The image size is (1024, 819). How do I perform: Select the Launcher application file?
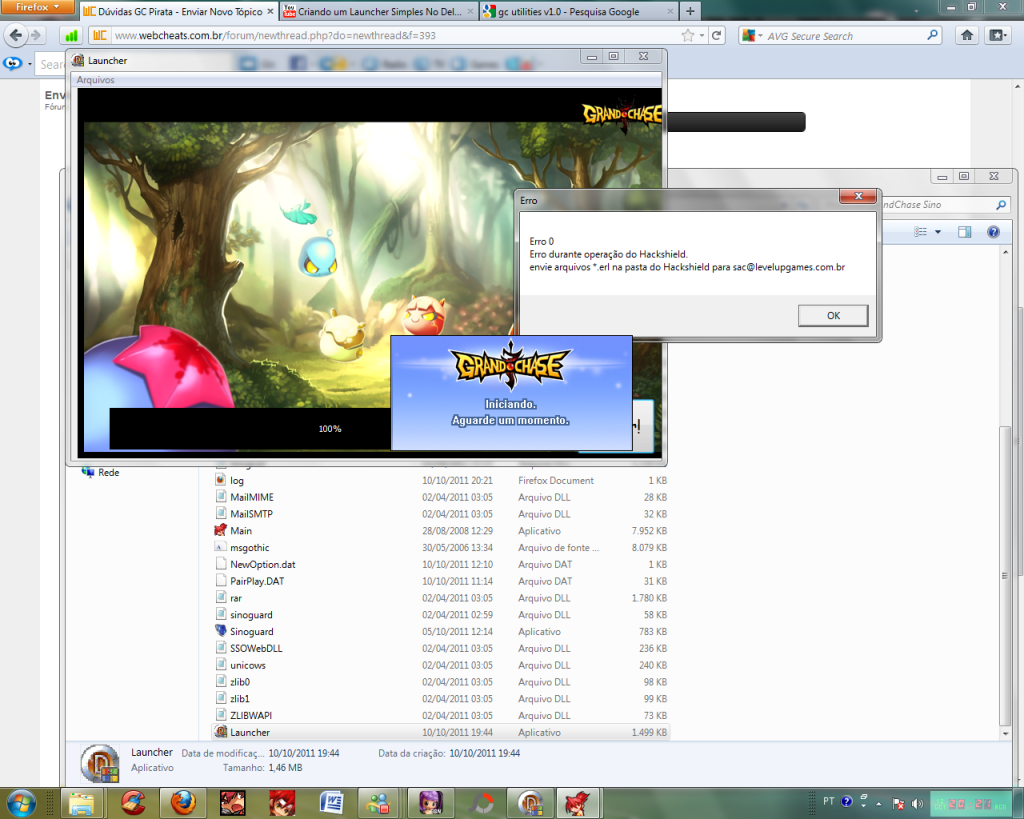[249, 732]
